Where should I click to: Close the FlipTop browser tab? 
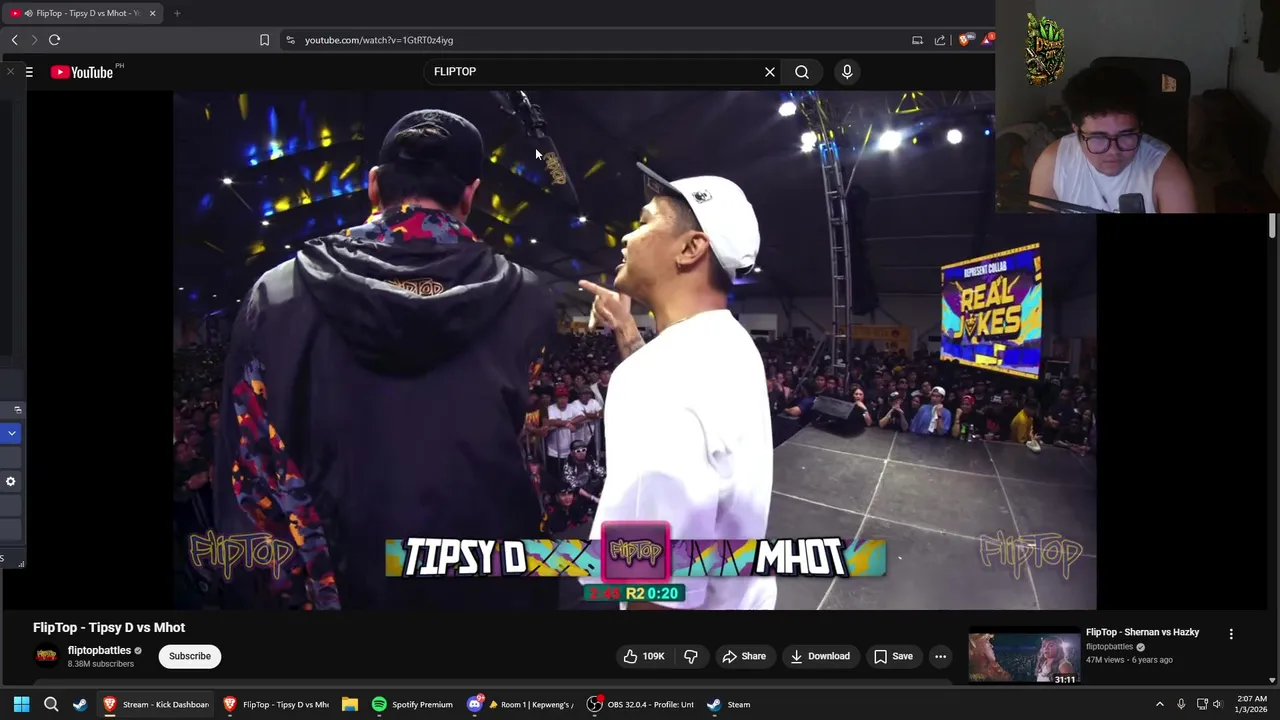click(152, 13)
